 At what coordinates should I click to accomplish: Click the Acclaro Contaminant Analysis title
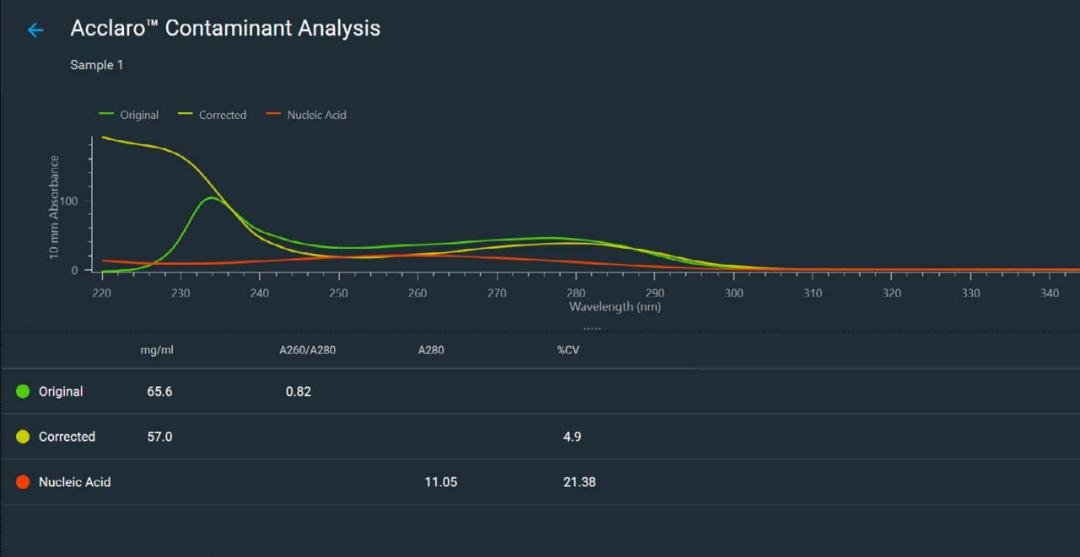(225, 28)
